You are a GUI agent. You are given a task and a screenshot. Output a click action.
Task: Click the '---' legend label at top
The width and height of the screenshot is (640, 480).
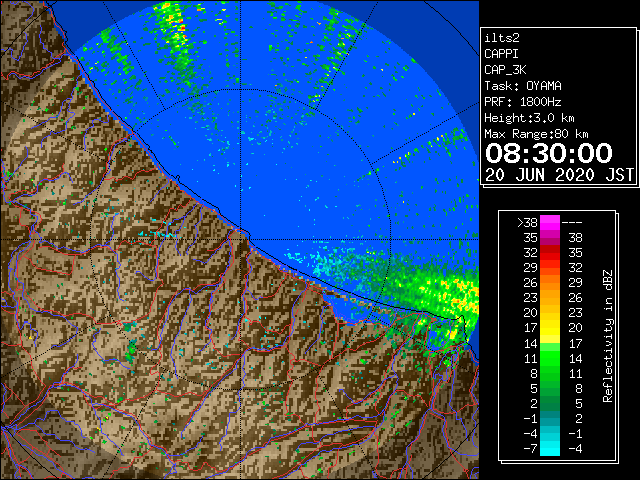click(x=572, y=223)
